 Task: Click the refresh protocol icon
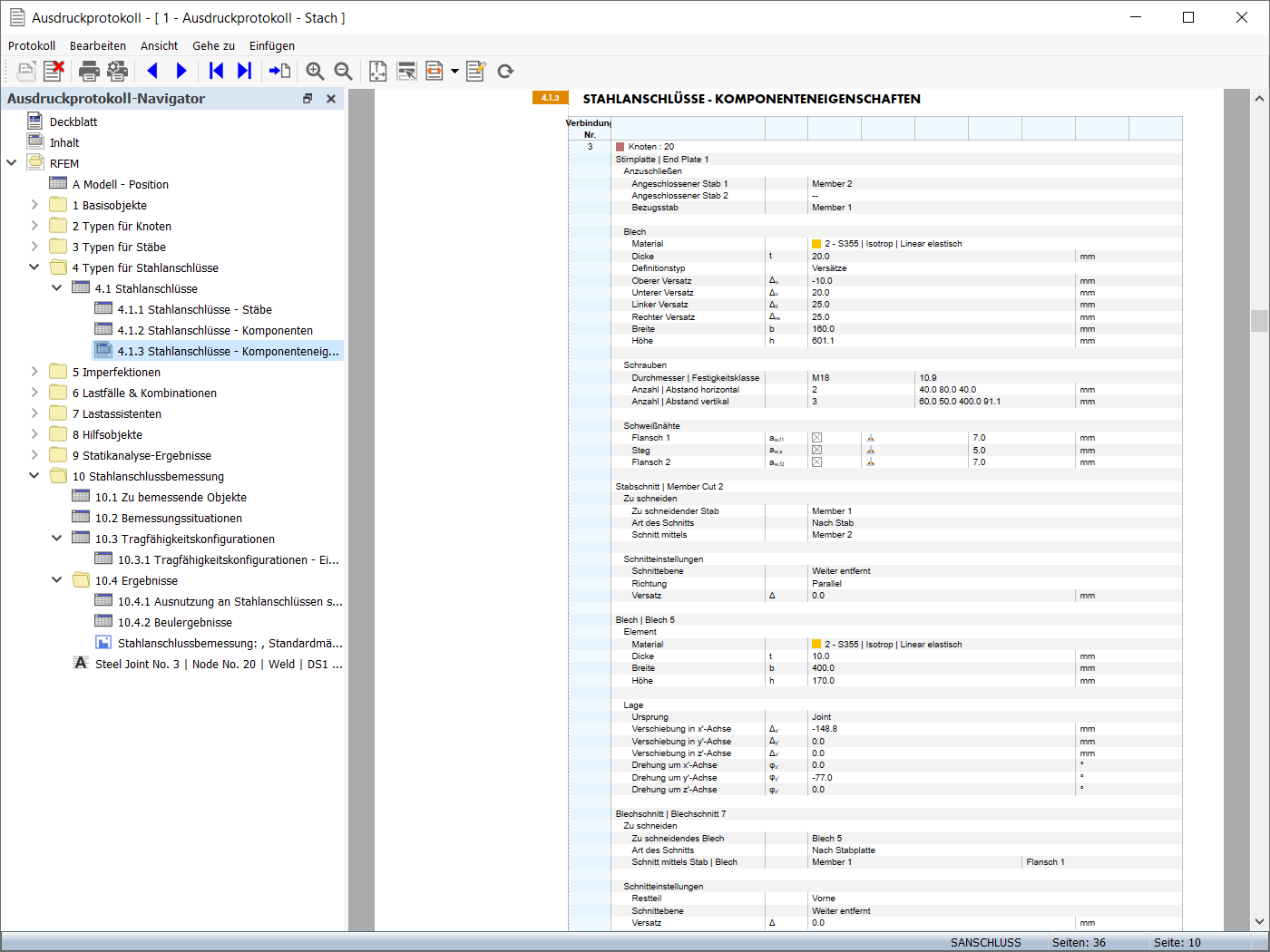[x=505, y=71]
